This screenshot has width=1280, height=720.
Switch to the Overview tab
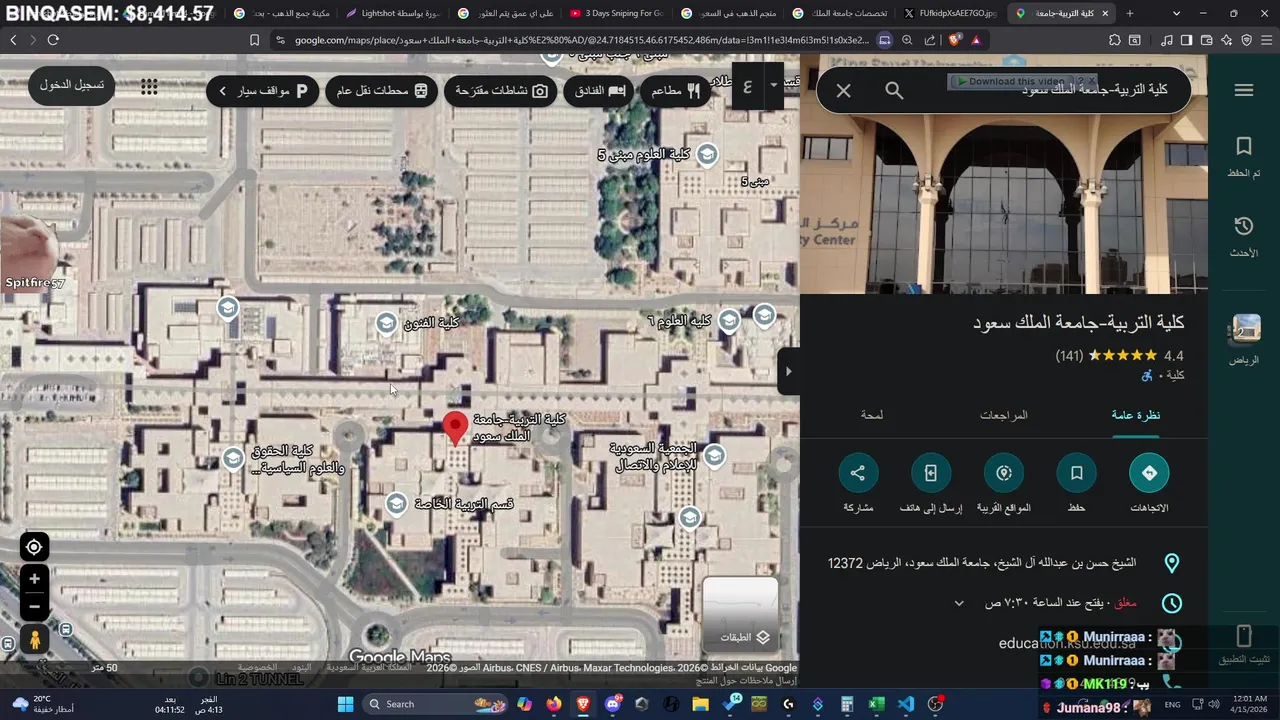coord(1136,415)
